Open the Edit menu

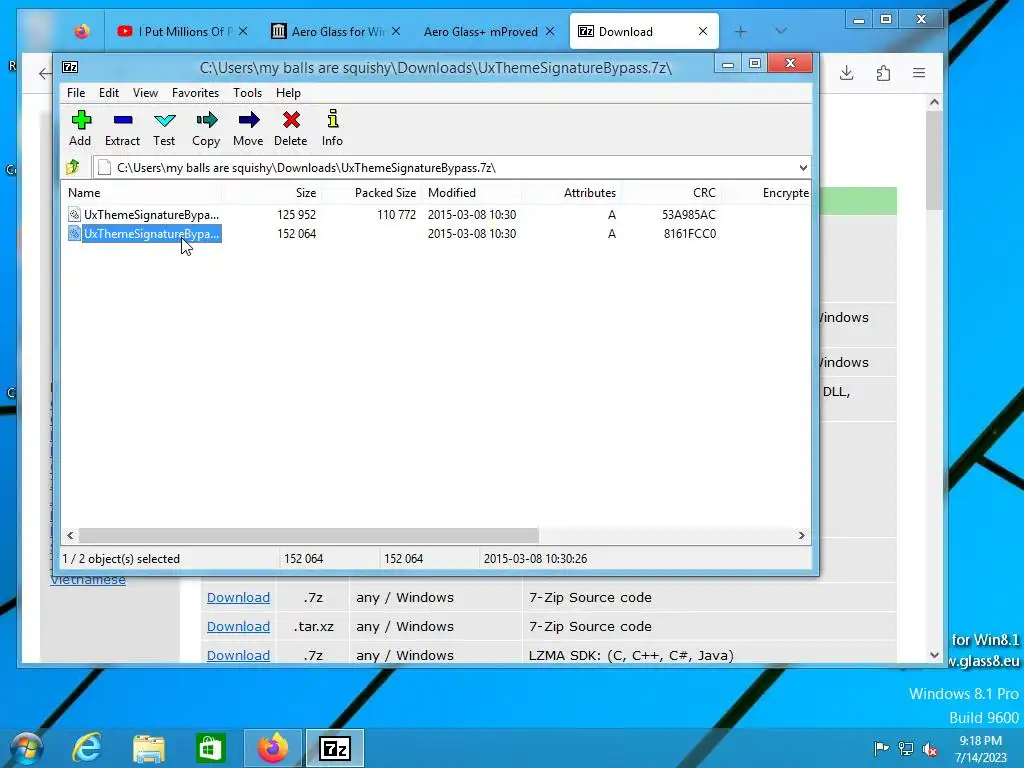pyautogui.click(x=109, y=93)
